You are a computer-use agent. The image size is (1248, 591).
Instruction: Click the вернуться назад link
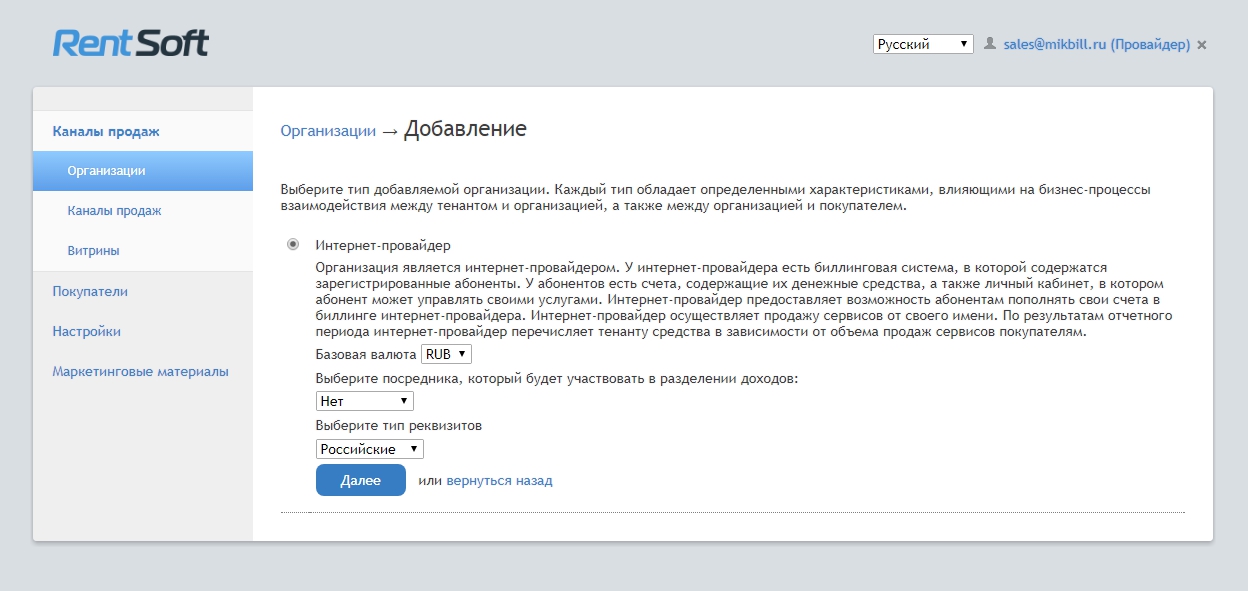(499, 481)
